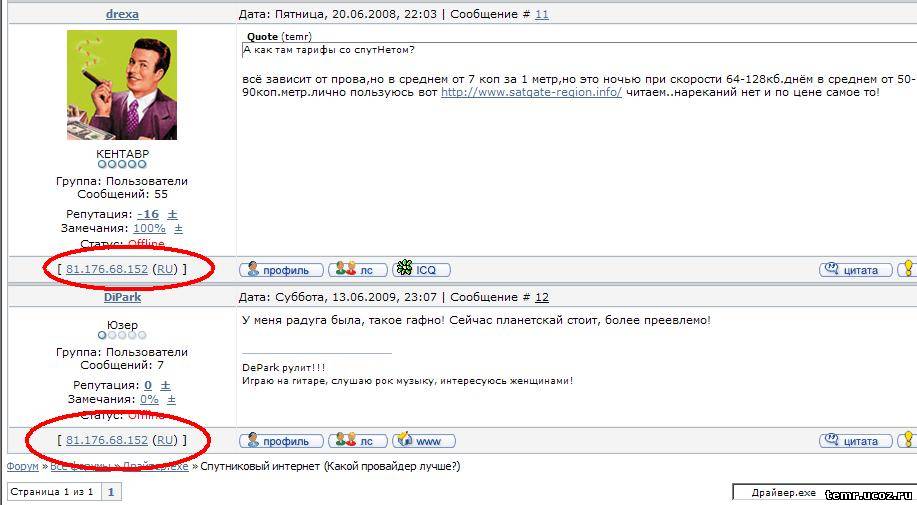
Task: Open Драйвер.exe breadcrumb link
Action: pyautogui.click(x=155, y=466)
